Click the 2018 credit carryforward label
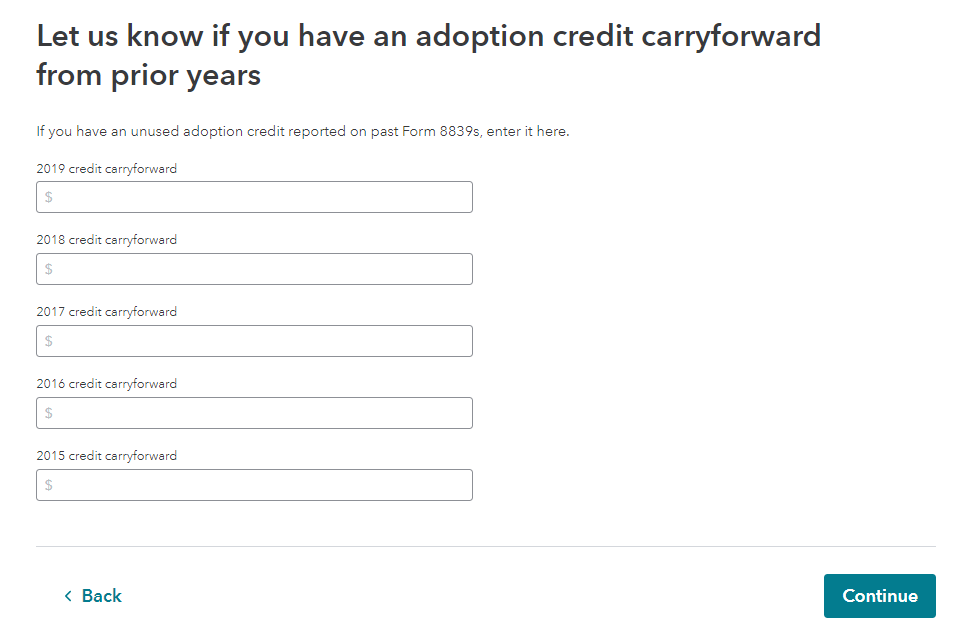Viewport: 961px width, 638px height. tap(106, 240)
